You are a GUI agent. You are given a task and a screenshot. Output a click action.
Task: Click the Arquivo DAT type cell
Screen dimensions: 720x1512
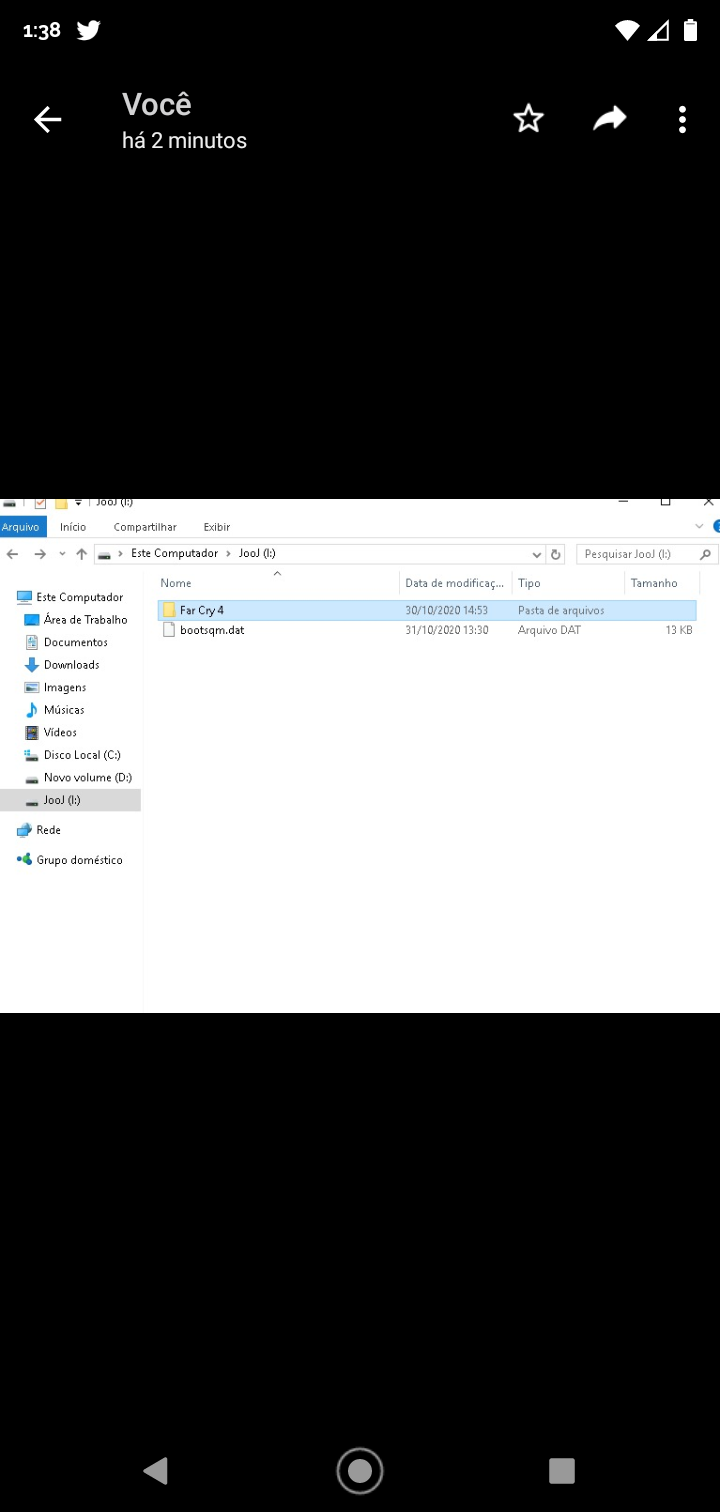coord(549,630)
